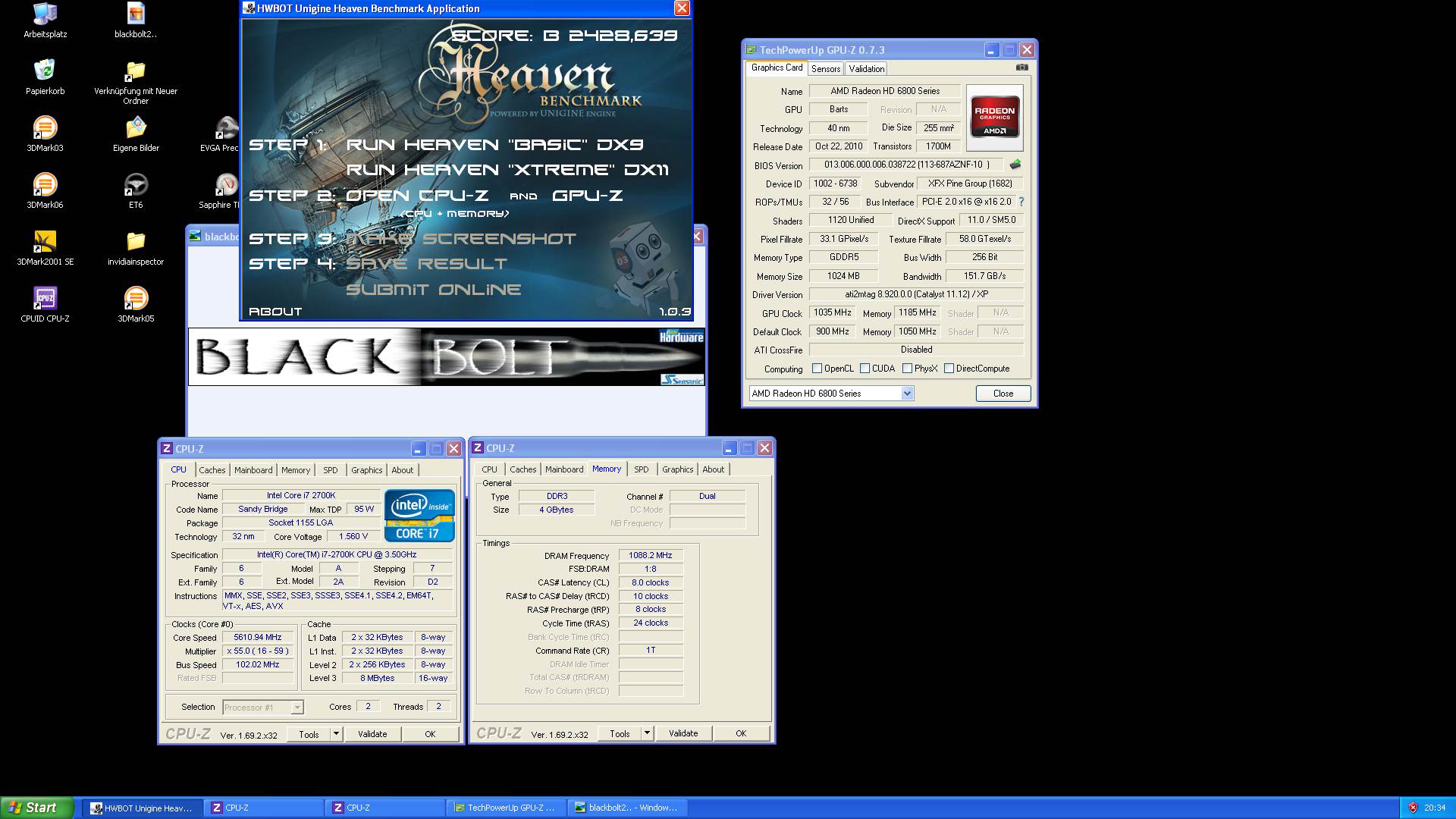Enable the OpenCL checkbox in GPU-Z
This screenshot has height=819, width=1456.
pos(817,369)
